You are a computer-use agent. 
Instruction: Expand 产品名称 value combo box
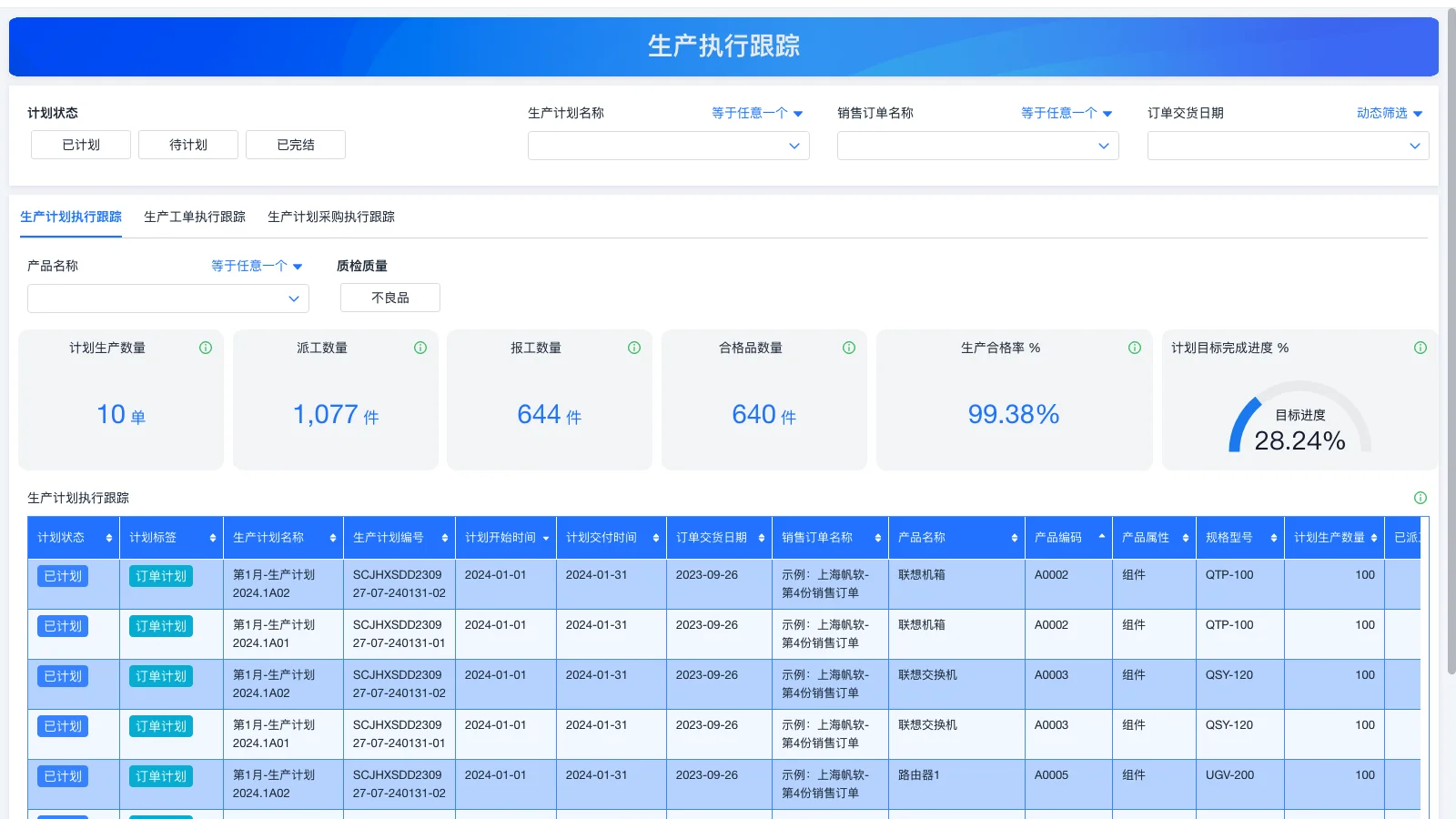pyautogui.click(x=168, y=298)
